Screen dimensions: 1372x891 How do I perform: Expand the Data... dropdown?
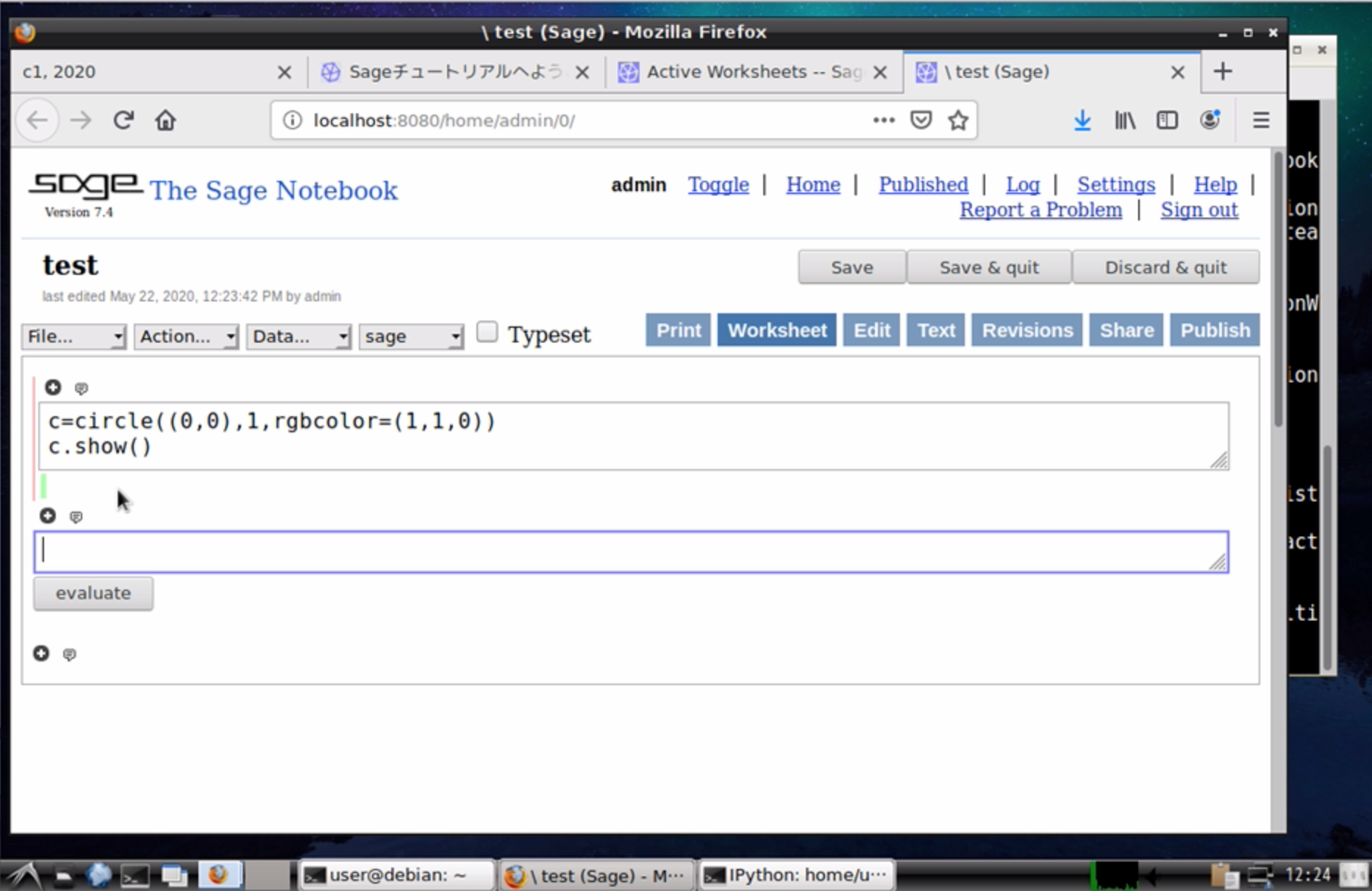tap(299, 337)
